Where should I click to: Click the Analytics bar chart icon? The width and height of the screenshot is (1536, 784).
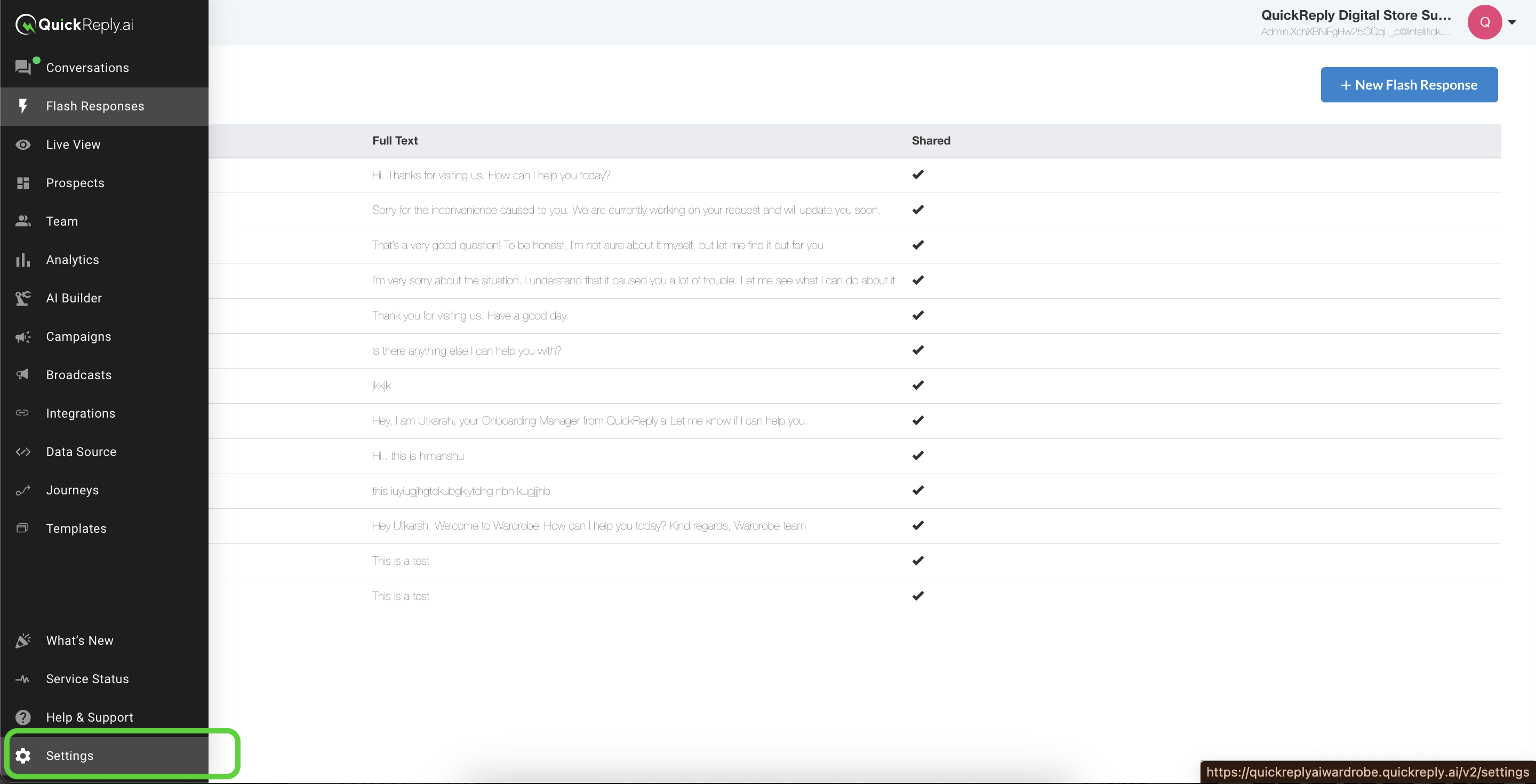click(23, 260)
